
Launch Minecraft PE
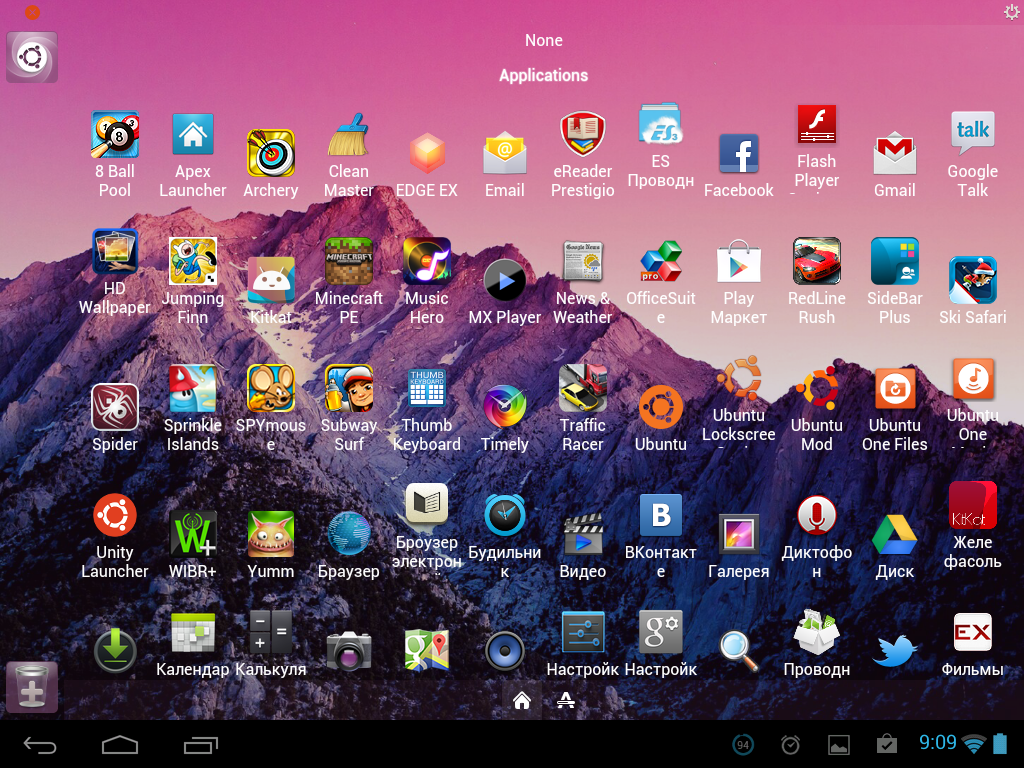point(349,262)
